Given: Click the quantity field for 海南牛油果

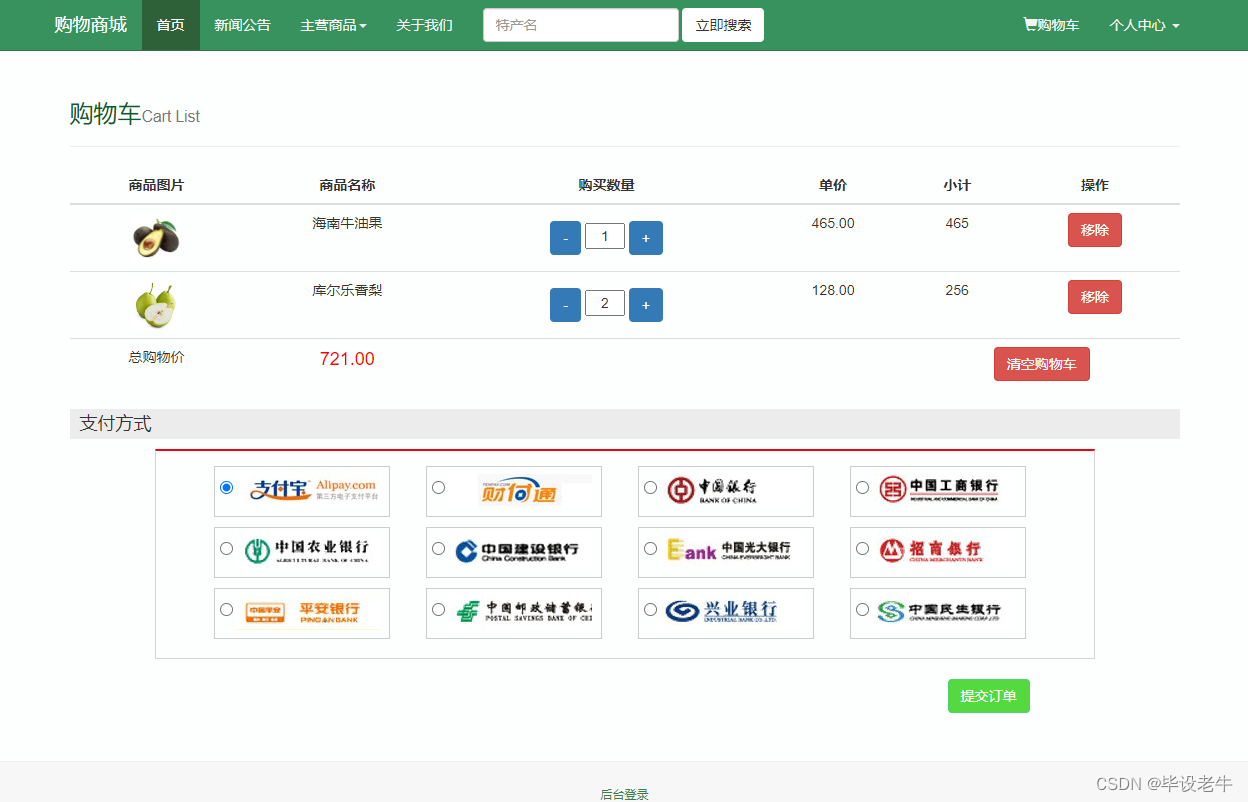Looking at the screenshot, I should (605, 236).
